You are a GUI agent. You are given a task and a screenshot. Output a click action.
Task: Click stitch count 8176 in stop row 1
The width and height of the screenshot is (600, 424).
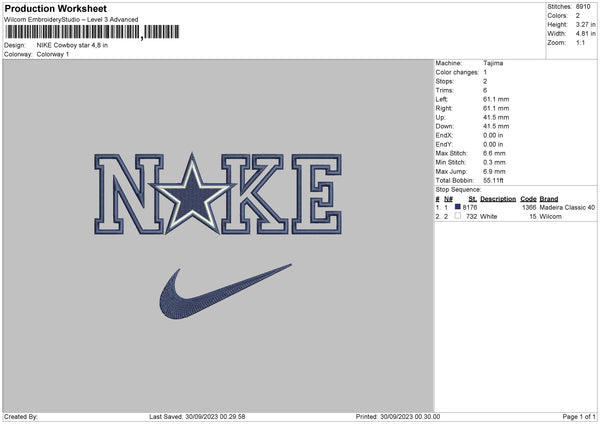pyautogui.click(x=470, y=207)
